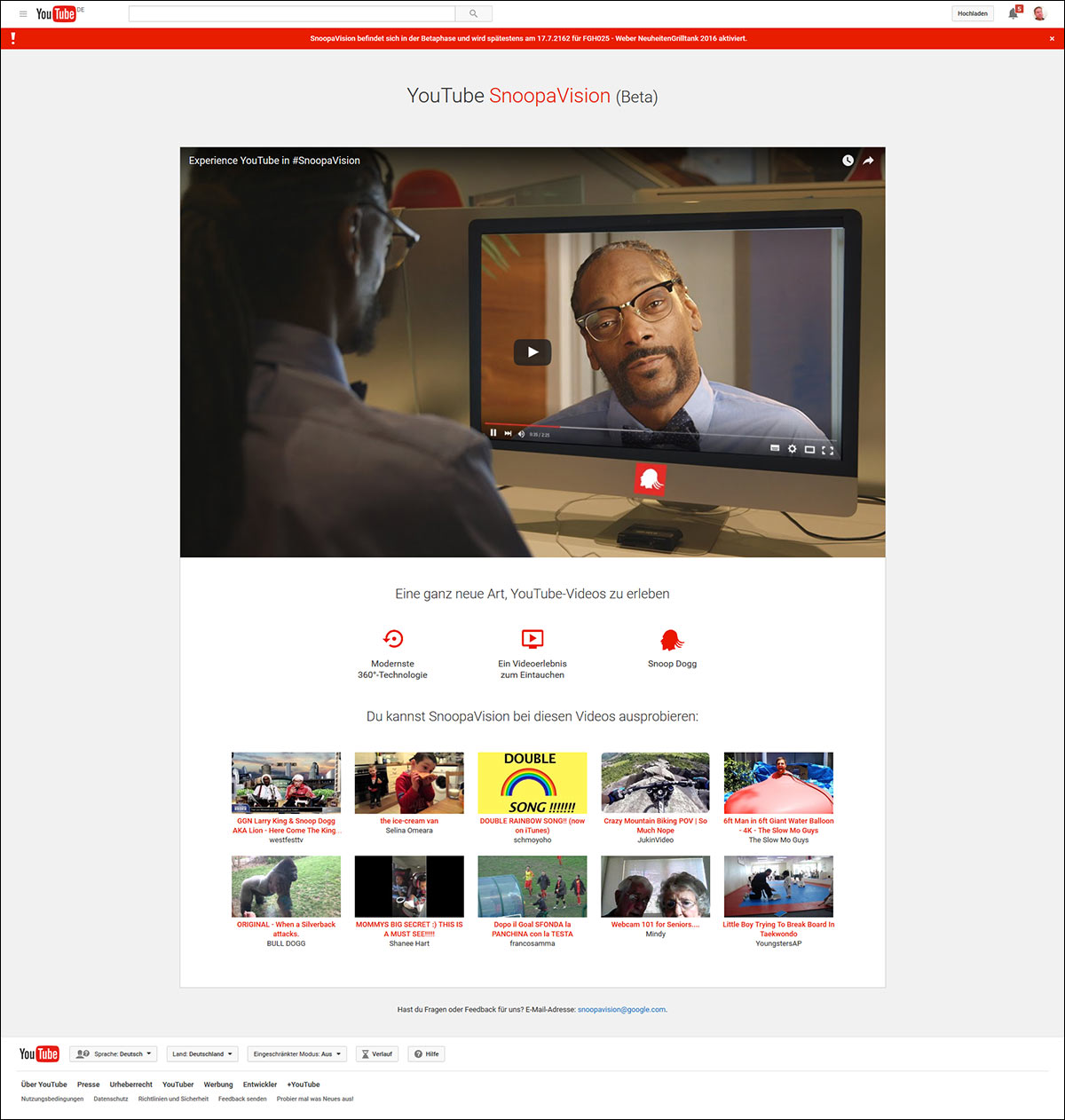
Task: Click channel name YoungstersAP
Action: click(779, 943)
